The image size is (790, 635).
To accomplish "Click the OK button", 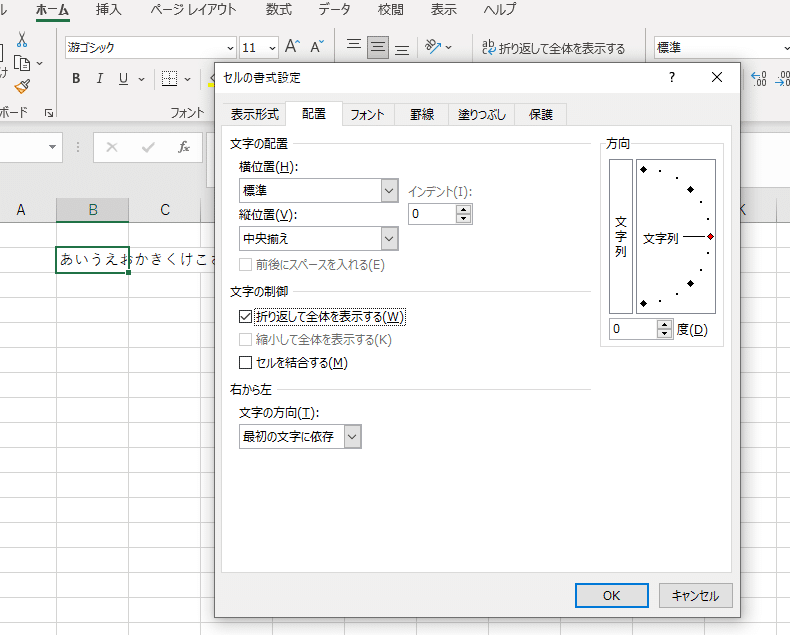I will [612, 596].
